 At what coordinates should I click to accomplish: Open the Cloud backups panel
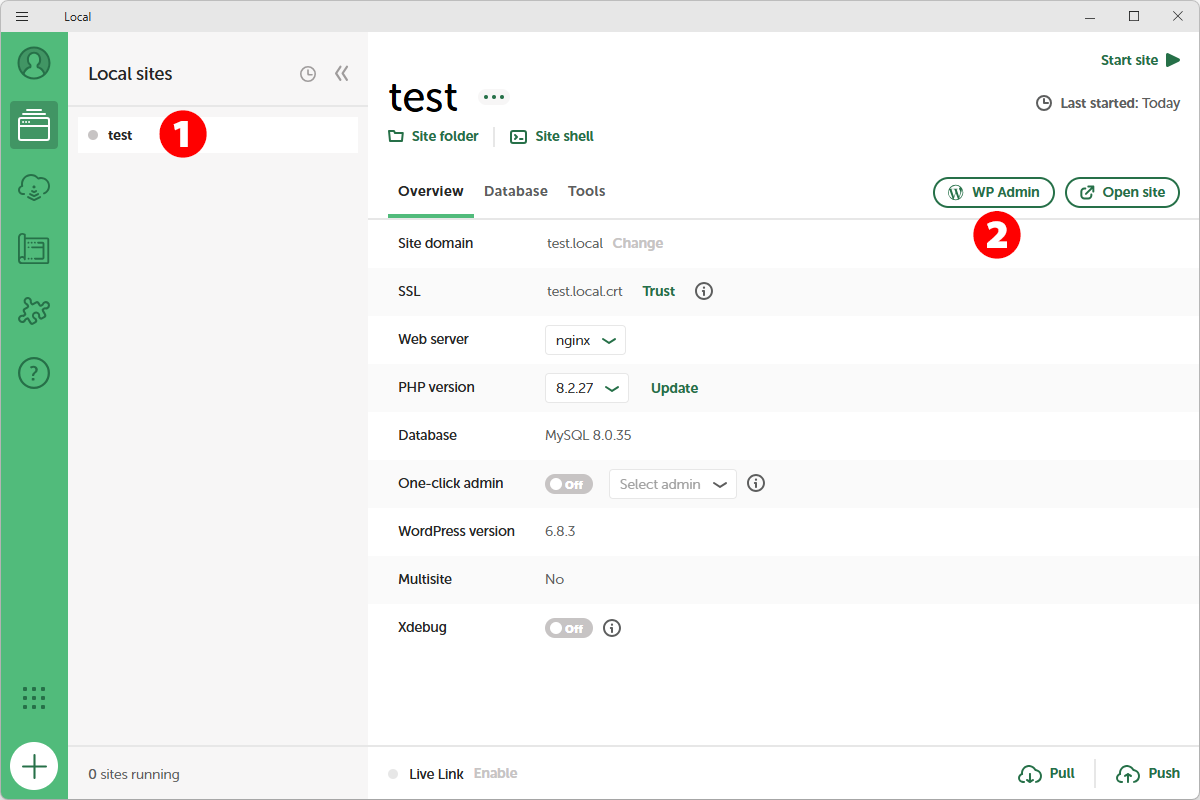tap(34, 187)
